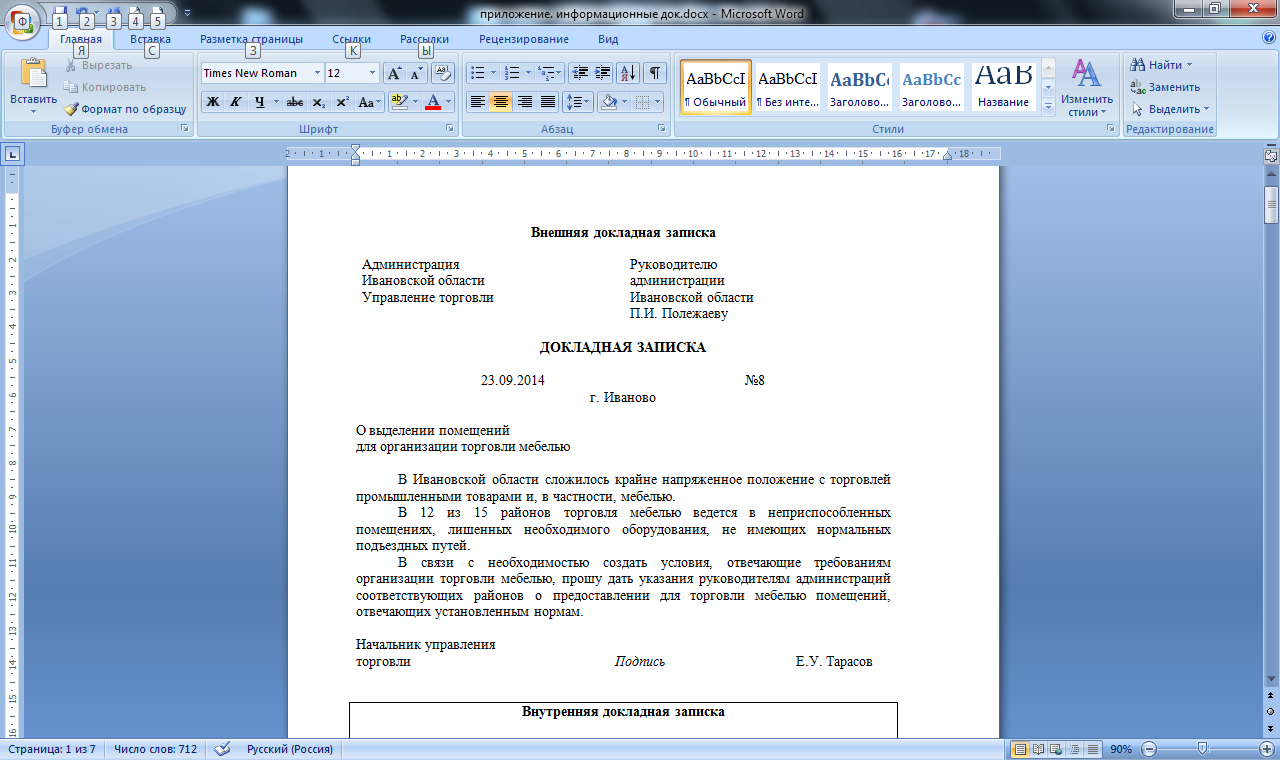Toggle print layout view

[x=1020, y=749]
